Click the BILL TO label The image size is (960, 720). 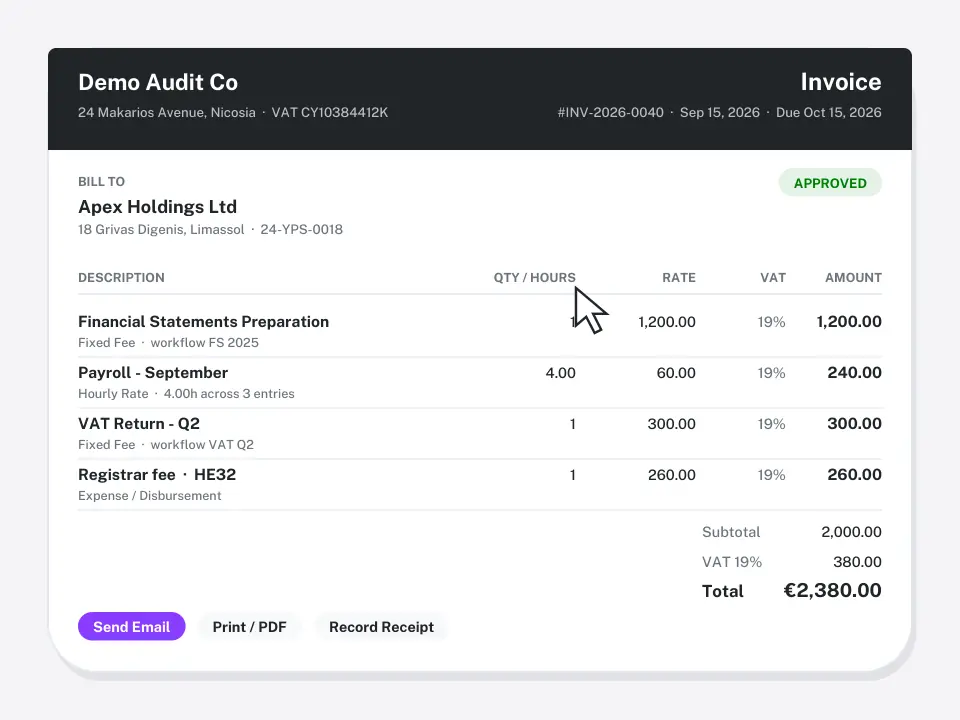click(x=102, y=182)
